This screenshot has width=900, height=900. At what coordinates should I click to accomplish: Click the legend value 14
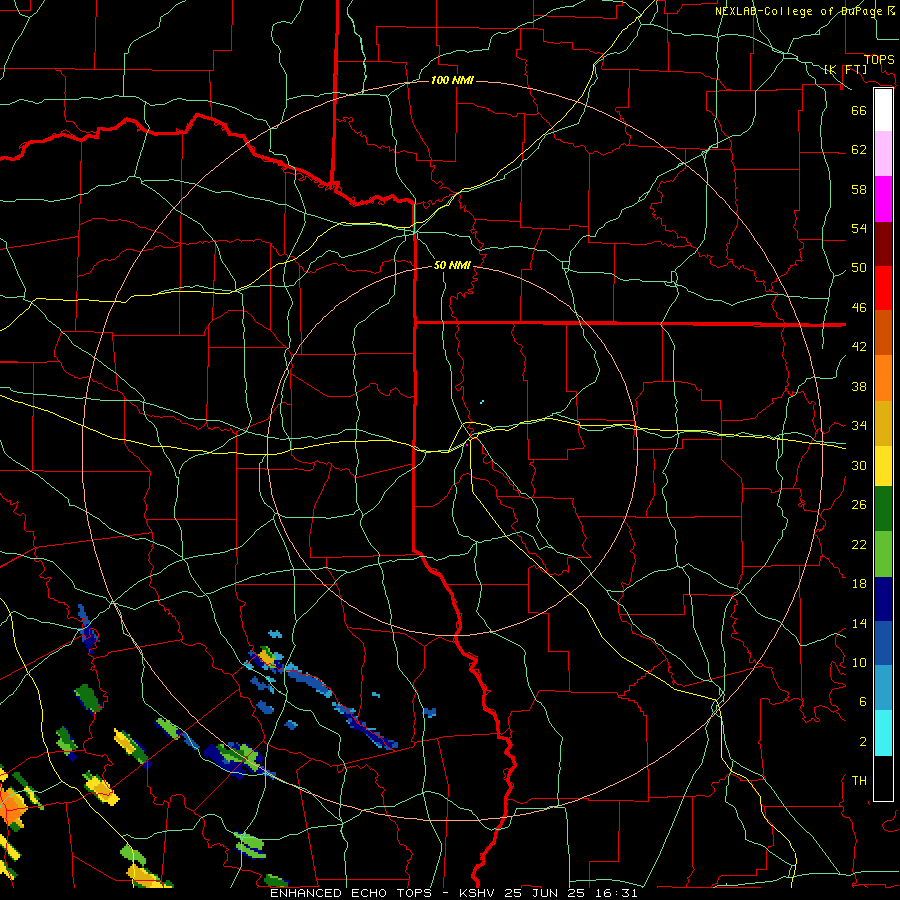coord(859,623)
